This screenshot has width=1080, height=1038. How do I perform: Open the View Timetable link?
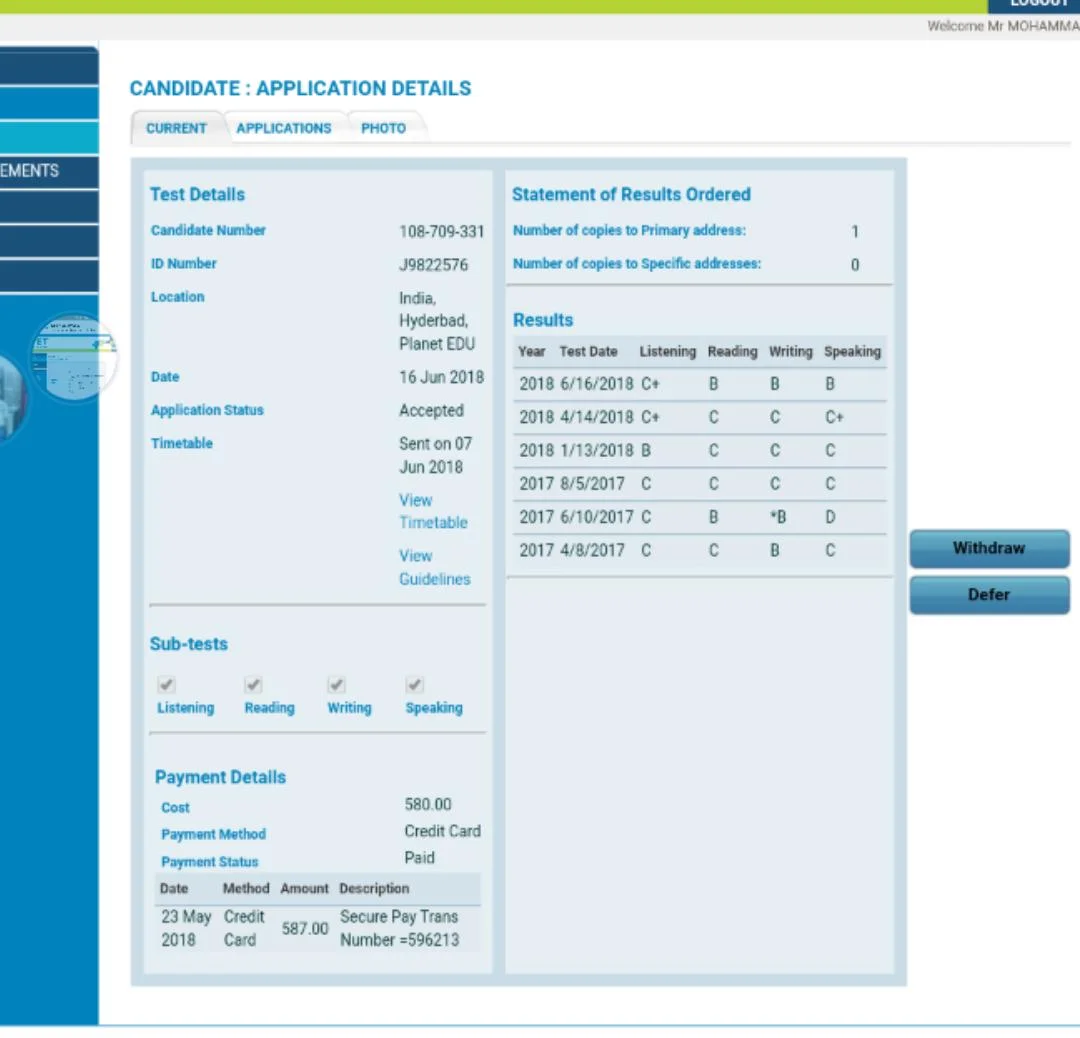pos(432,511)
